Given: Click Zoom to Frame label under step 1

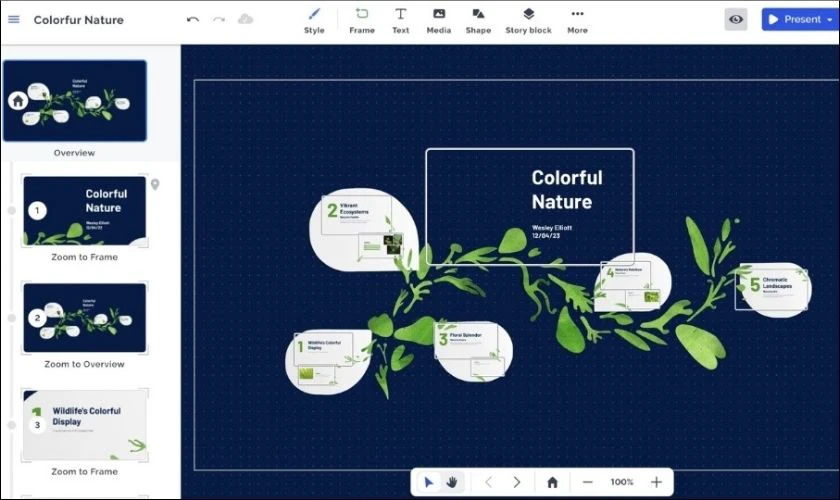Looking at the screenshot, I should 85,257.
